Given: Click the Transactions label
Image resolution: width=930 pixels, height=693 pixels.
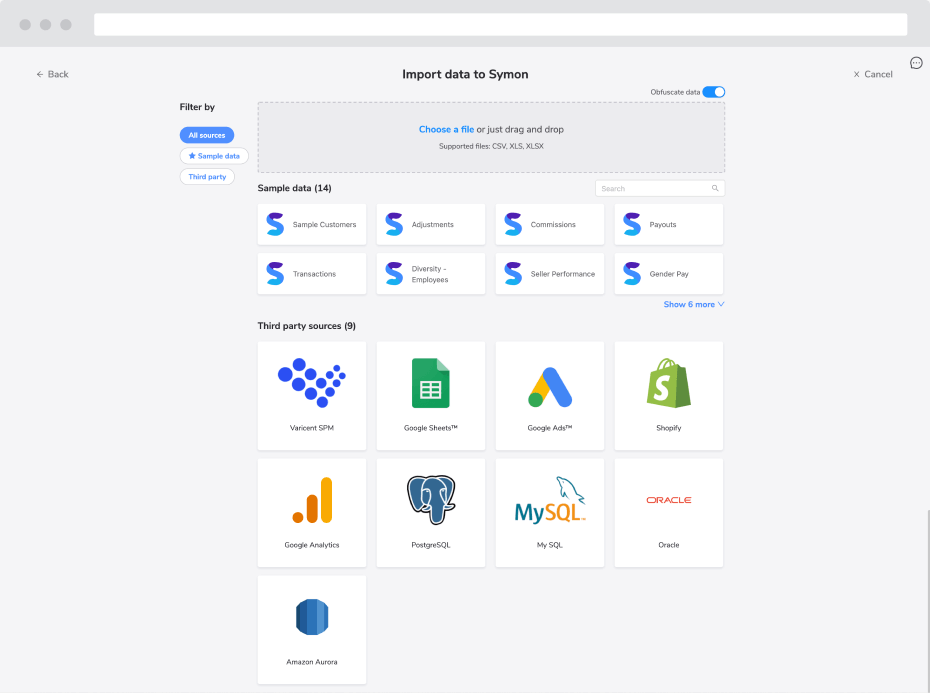Looking at the screenshot, I should click(314, 274).
